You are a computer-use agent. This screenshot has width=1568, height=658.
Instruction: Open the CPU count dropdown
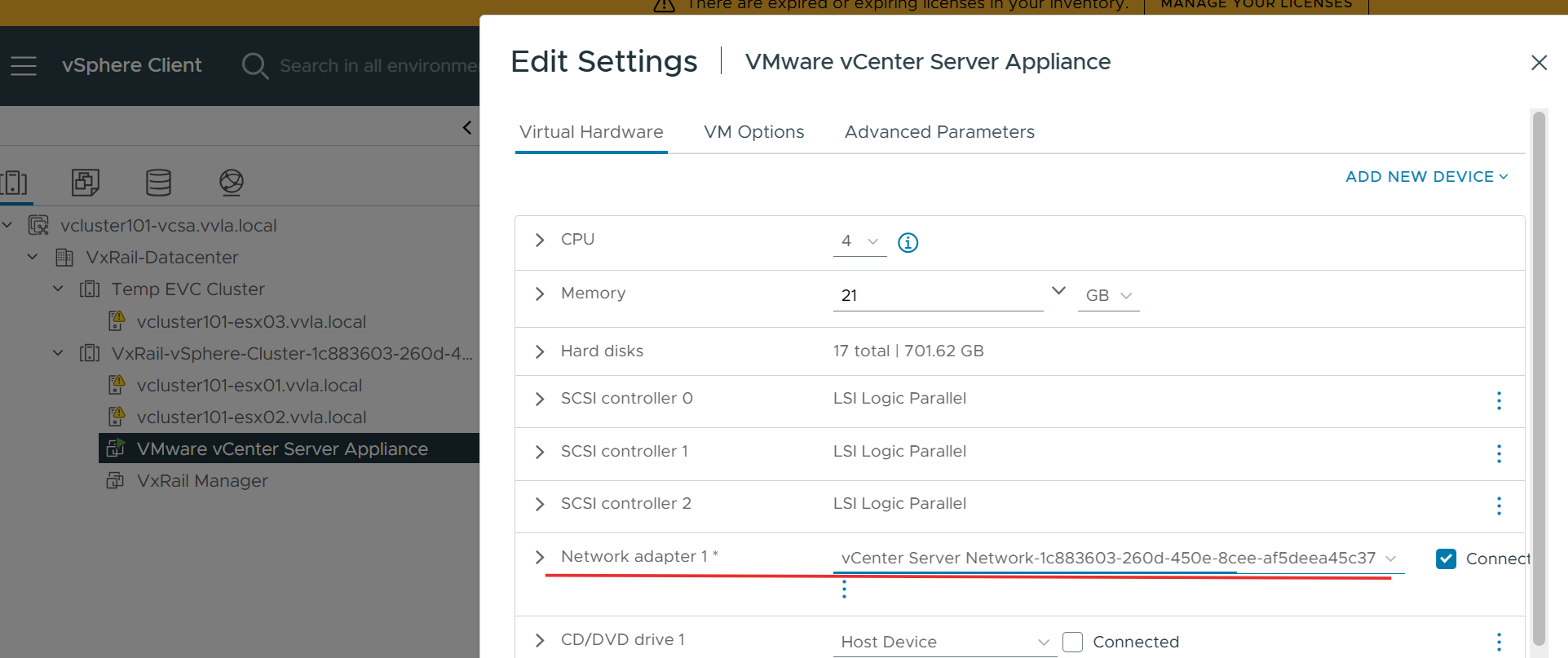(x=859, y=241)
